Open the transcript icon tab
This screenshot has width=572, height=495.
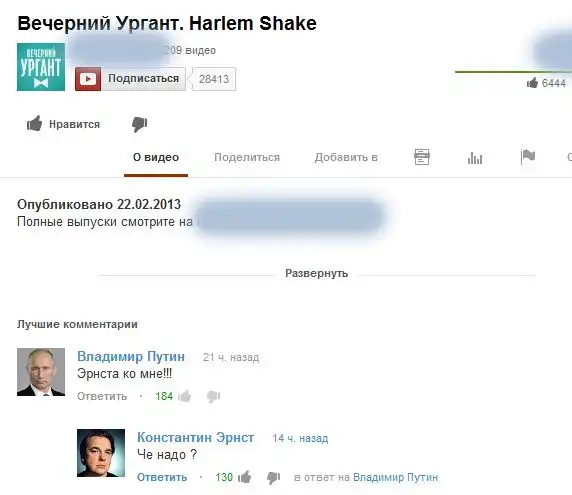coord(422,157)
